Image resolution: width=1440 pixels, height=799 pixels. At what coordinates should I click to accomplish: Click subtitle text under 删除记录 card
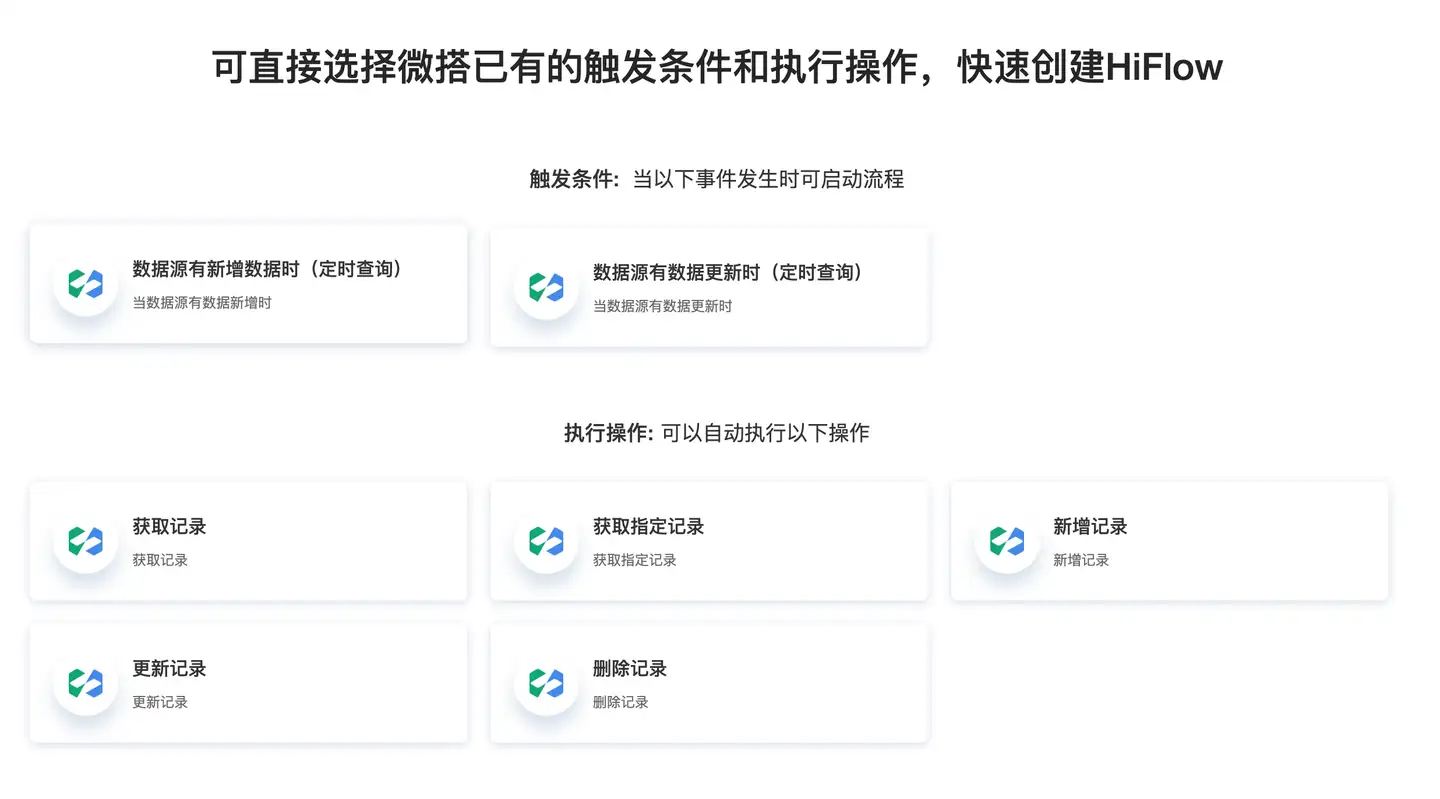[x=620, y=702]
